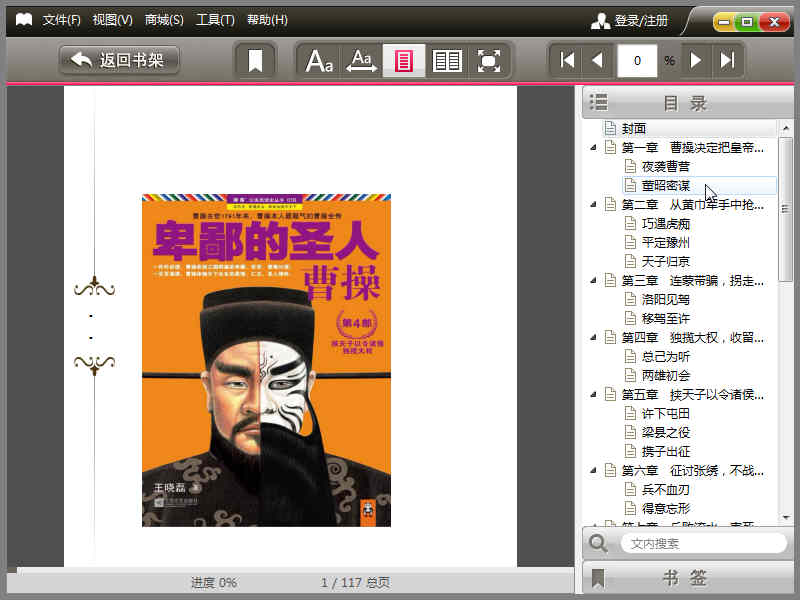
Task: Open the 文件(F) menu
Action: click(x=61, y=20)
